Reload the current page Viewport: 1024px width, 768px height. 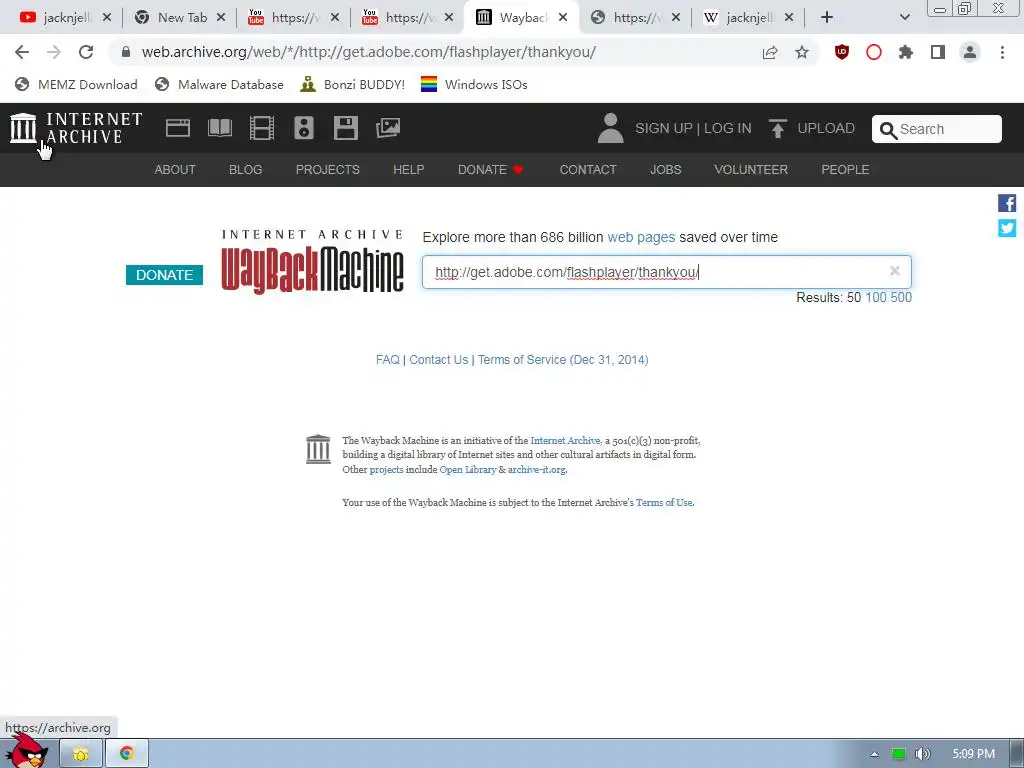point(86,52)
